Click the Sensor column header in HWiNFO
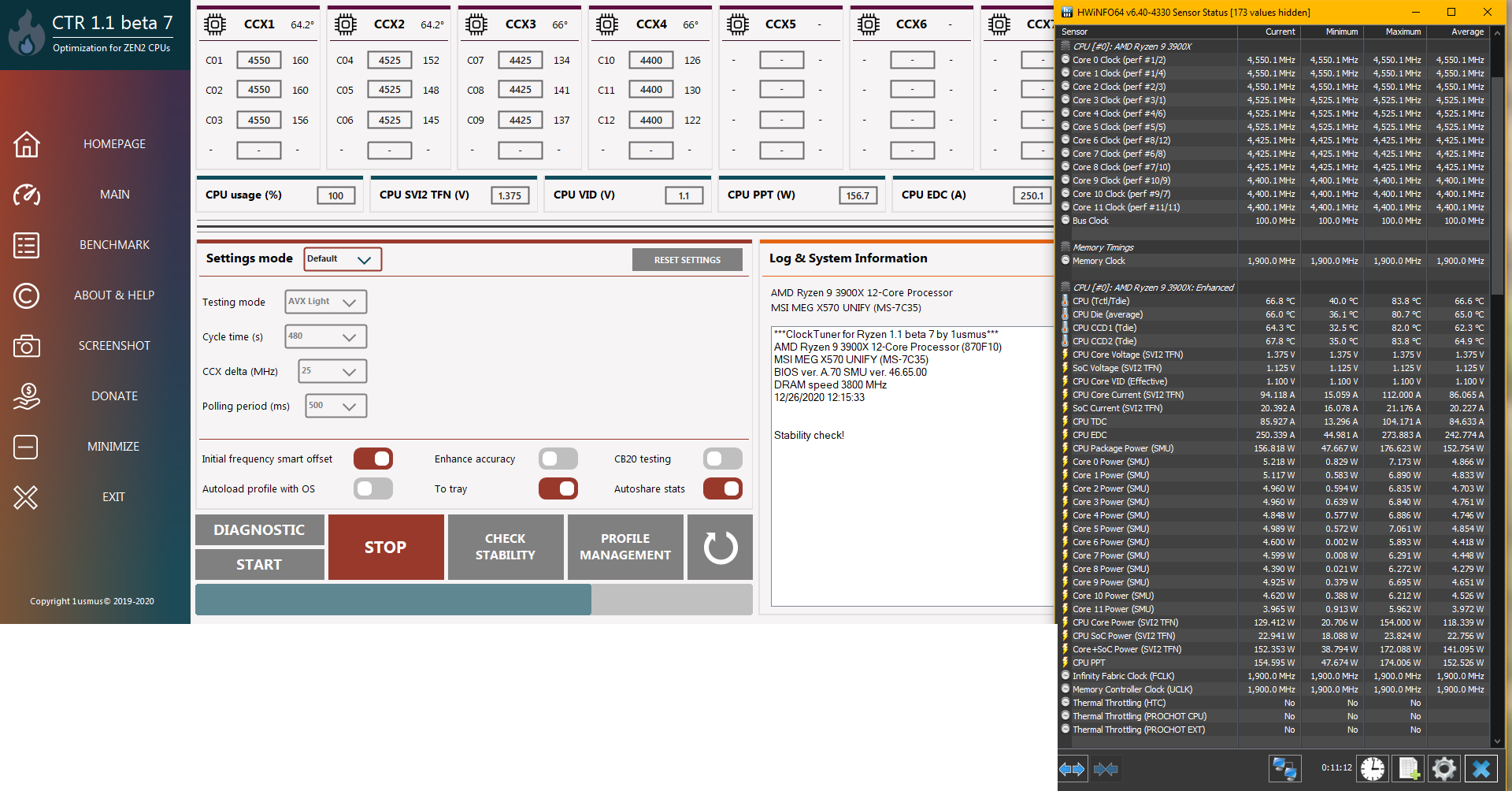The image size is (1512, 791). pyautogui.click(x=1147, y=32)
